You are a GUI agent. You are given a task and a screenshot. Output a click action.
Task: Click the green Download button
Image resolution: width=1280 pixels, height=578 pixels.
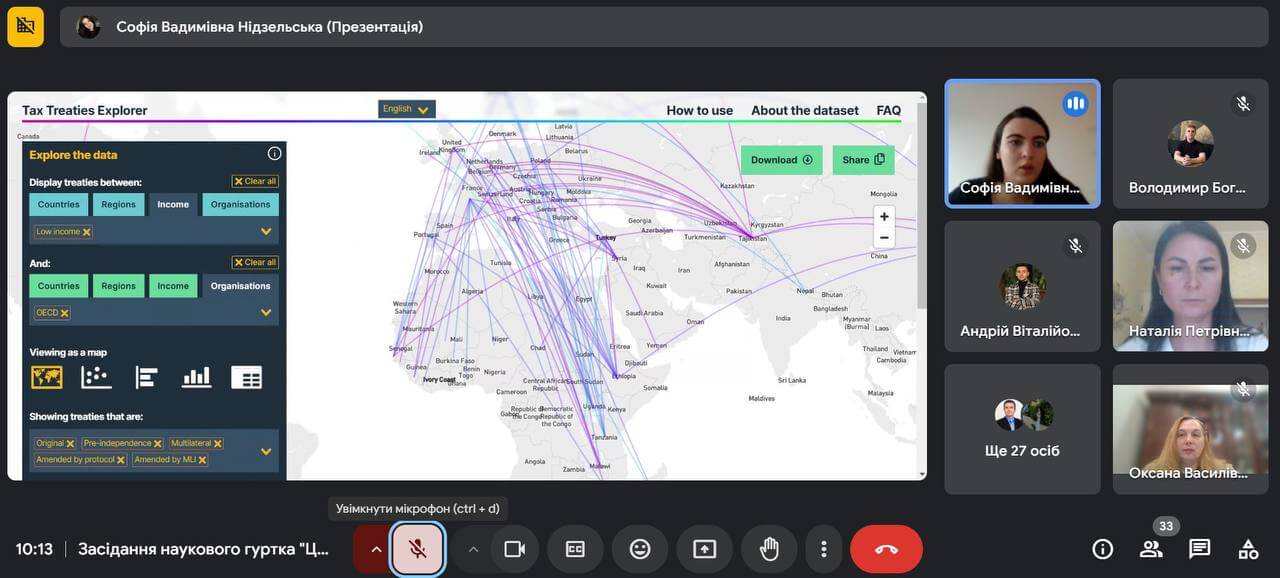pyautogui.click(x=781, y=160)
